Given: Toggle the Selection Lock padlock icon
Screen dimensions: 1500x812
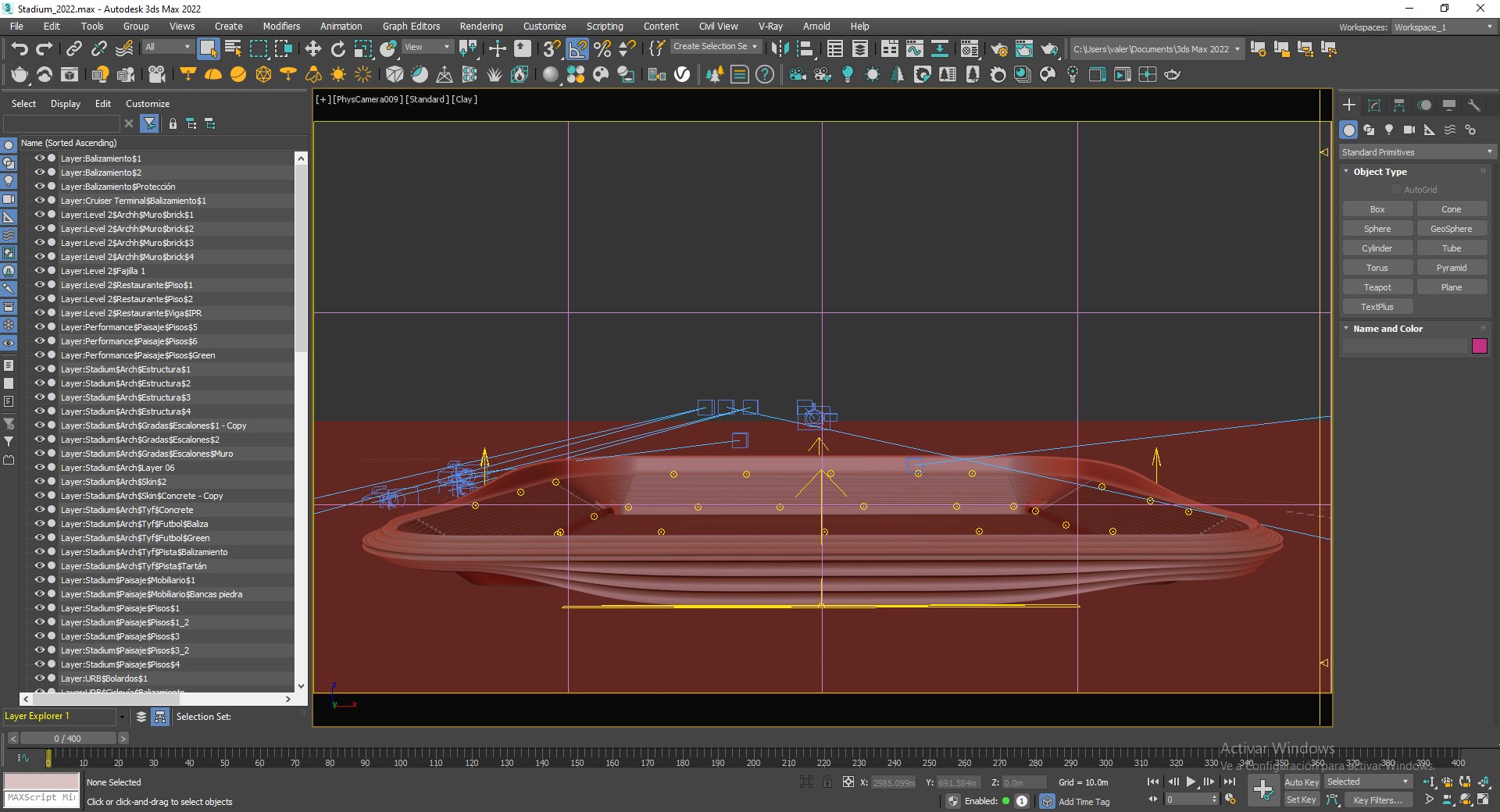Looking at the screenshot, I should [x=827, y=782].
